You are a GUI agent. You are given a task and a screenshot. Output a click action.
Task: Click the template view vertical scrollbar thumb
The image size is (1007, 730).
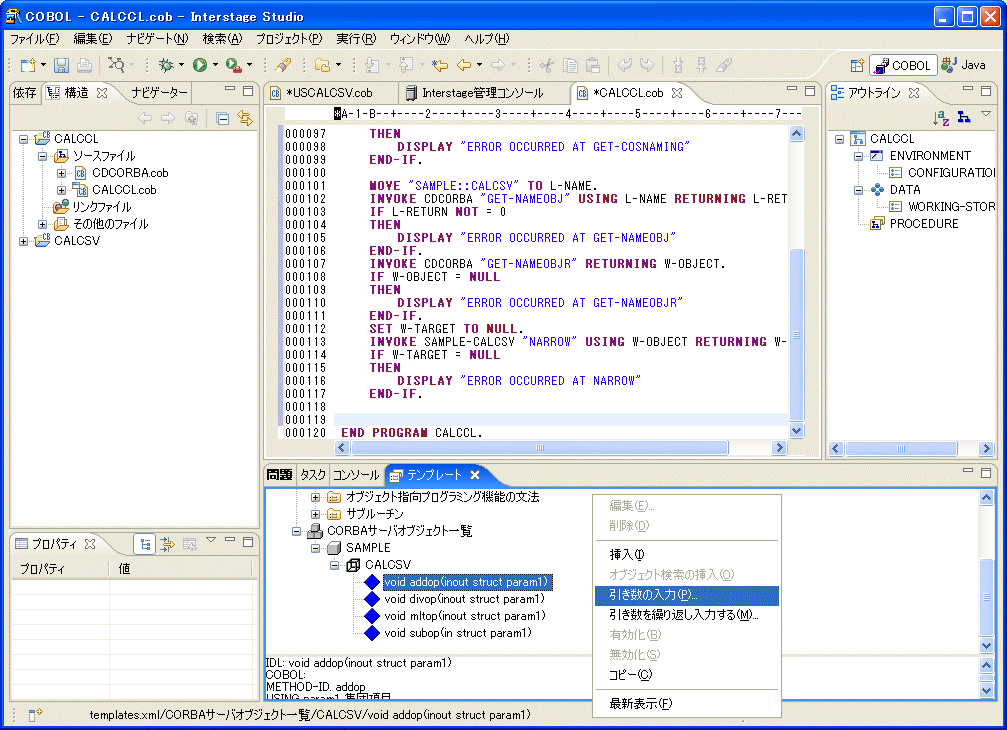coord(986,597)
